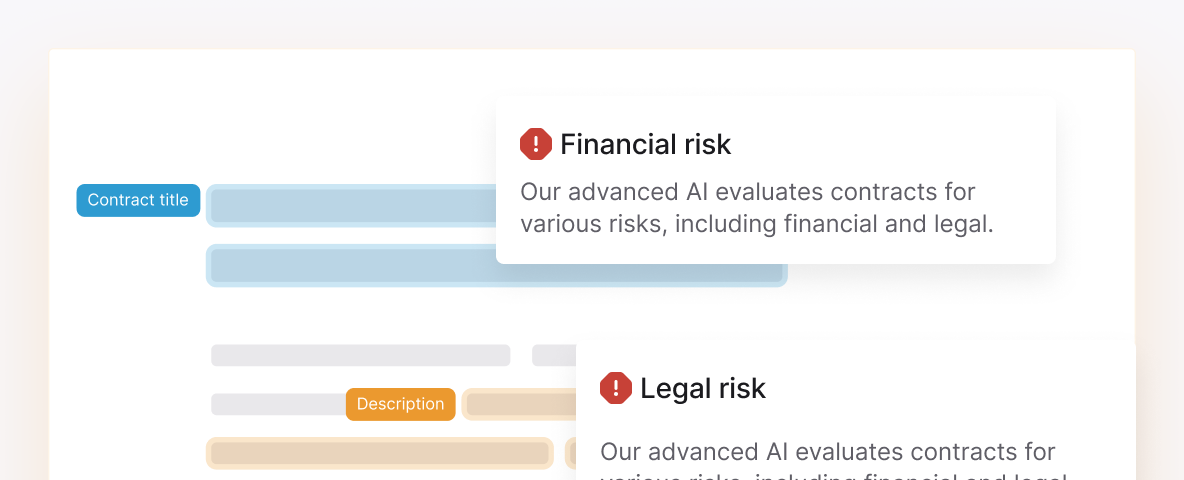Click the Legal risk card description paragraph
Screen dimensions: 1184x480
[834, 459]
